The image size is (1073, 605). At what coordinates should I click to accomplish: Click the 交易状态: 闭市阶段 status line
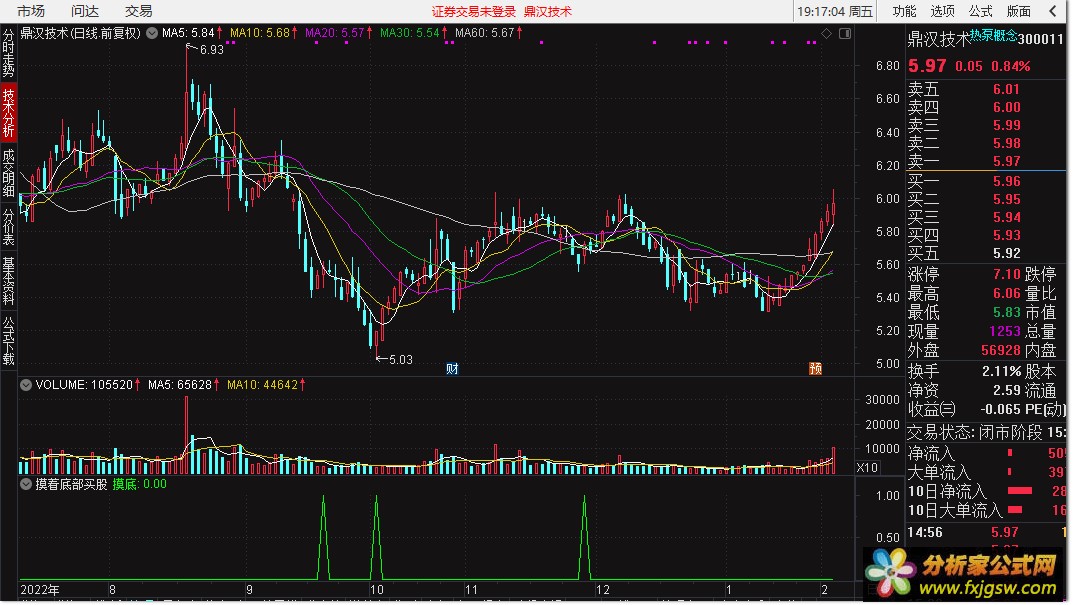pos(986,433)
